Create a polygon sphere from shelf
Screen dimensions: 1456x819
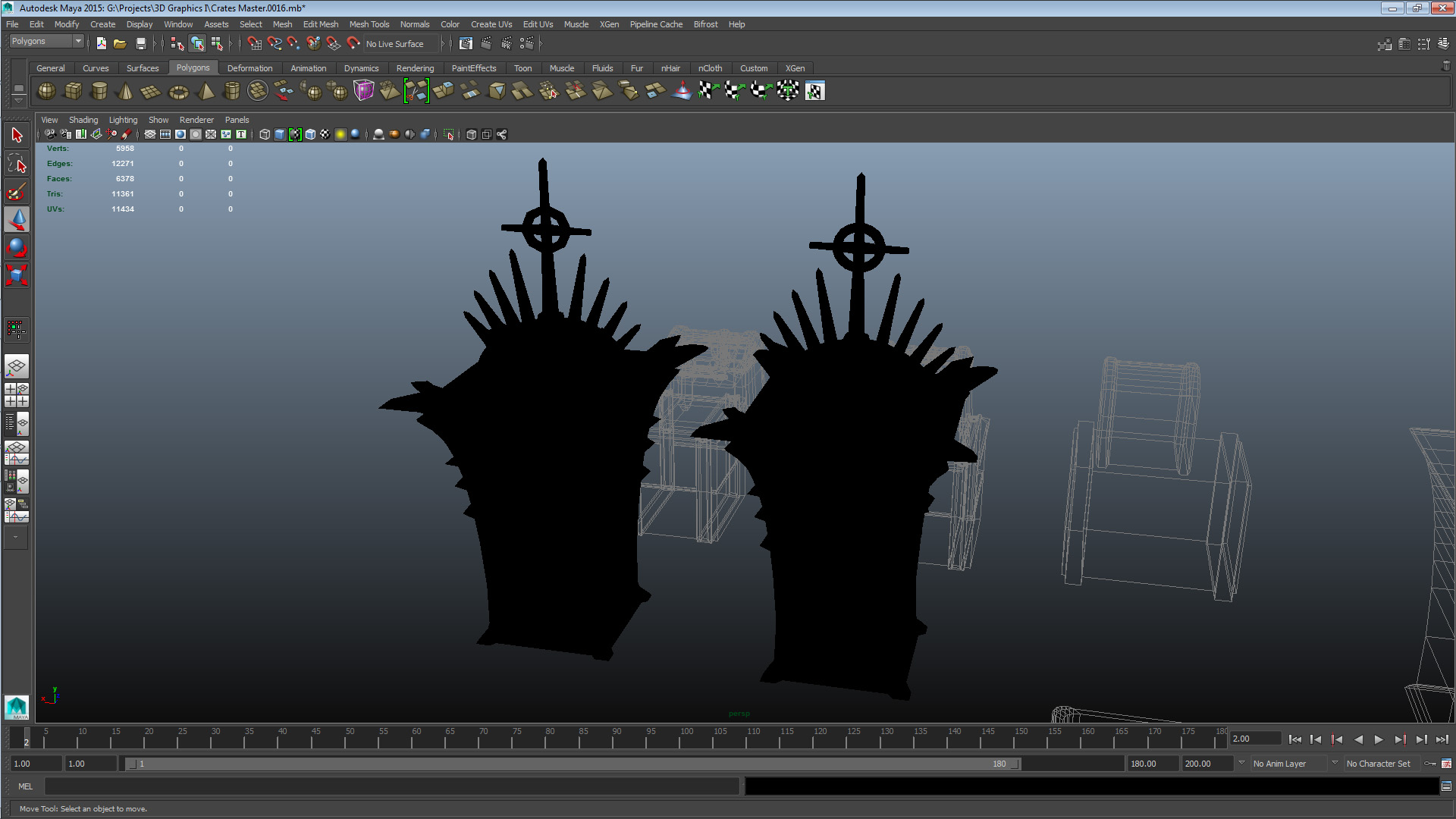click(46, 91)
